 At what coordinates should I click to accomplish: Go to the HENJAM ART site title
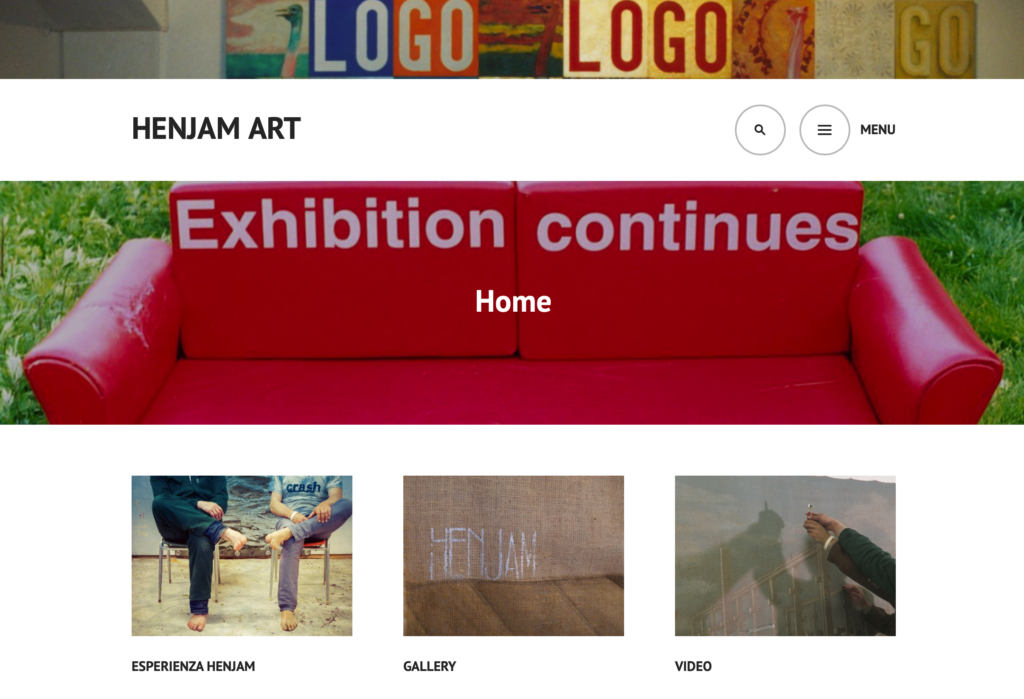click(216, 129)
